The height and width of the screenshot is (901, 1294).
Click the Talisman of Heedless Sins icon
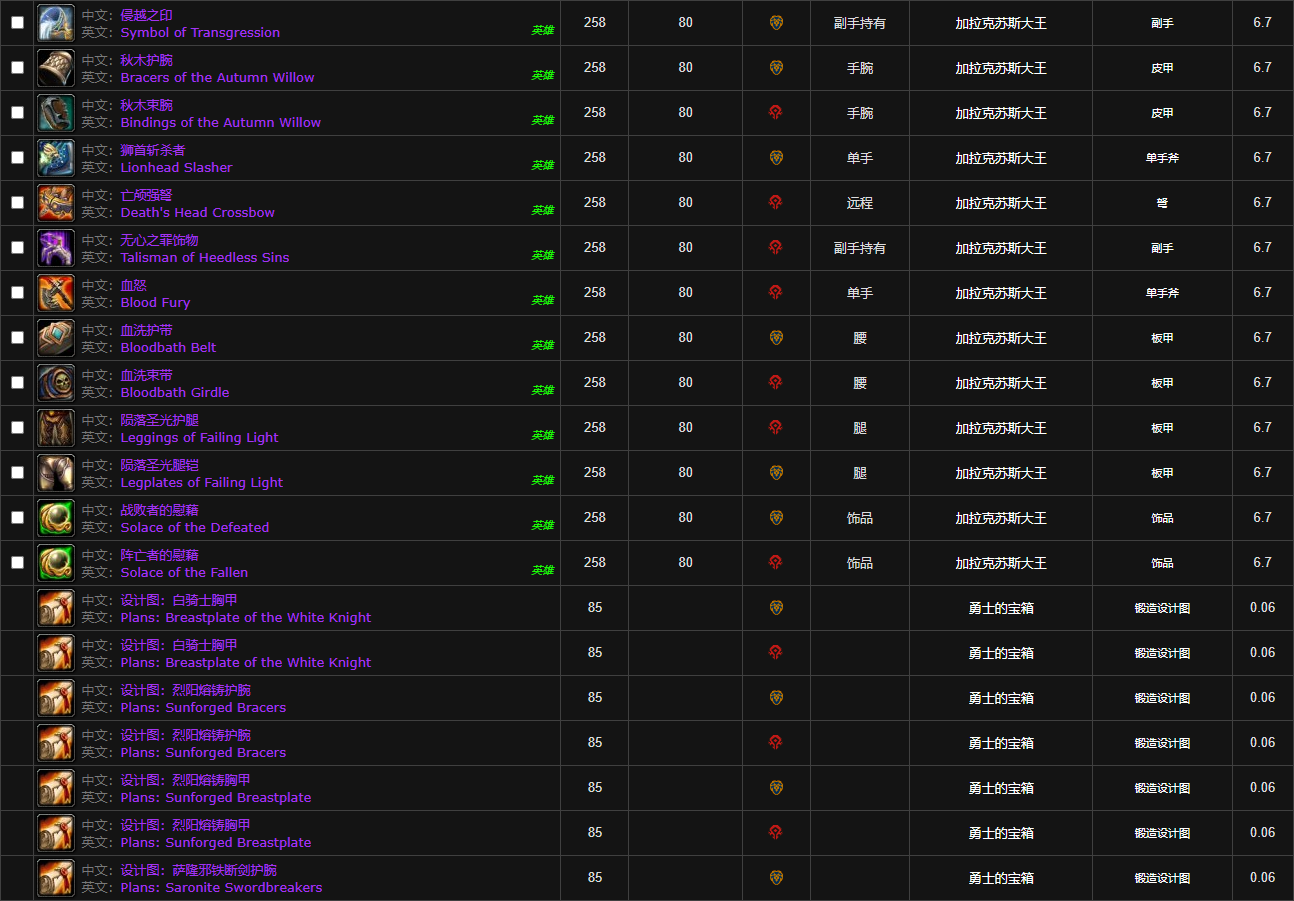tap(56, 248)
